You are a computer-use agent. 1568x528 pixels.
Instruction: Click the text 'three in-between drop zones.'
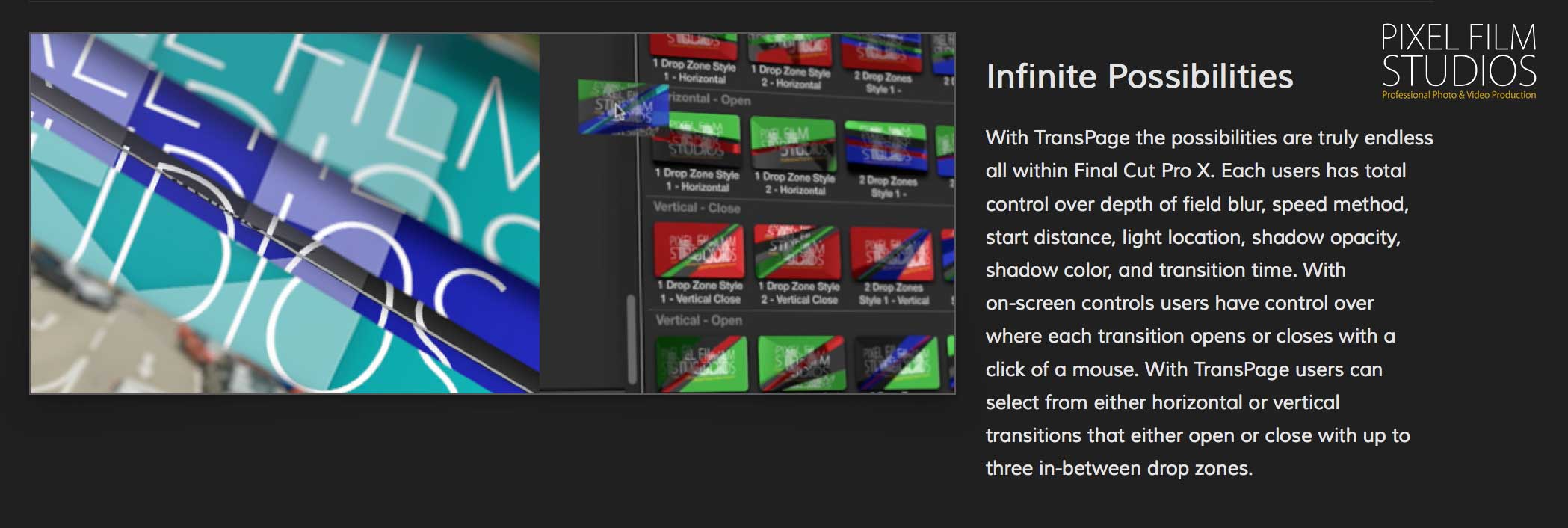(x=1119, y=468)
